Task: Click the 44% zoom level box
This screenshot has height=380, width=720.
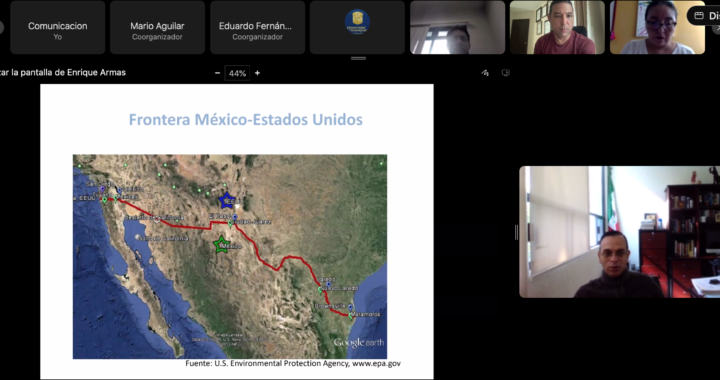Action: coord(237,73)
